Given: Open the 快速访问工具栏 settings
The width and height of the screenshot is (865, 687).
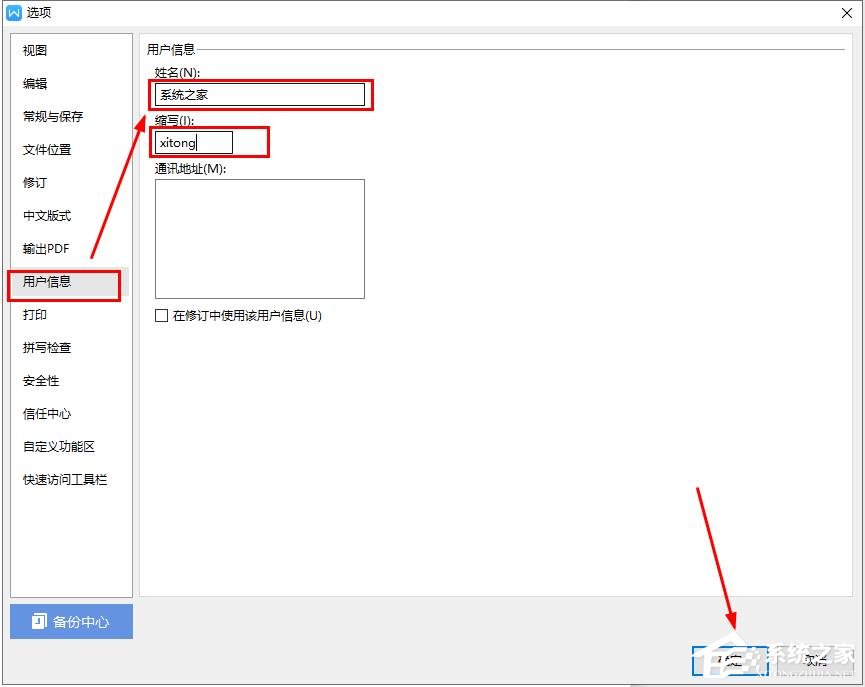Looking at the screenshot, I should [60, 479].
